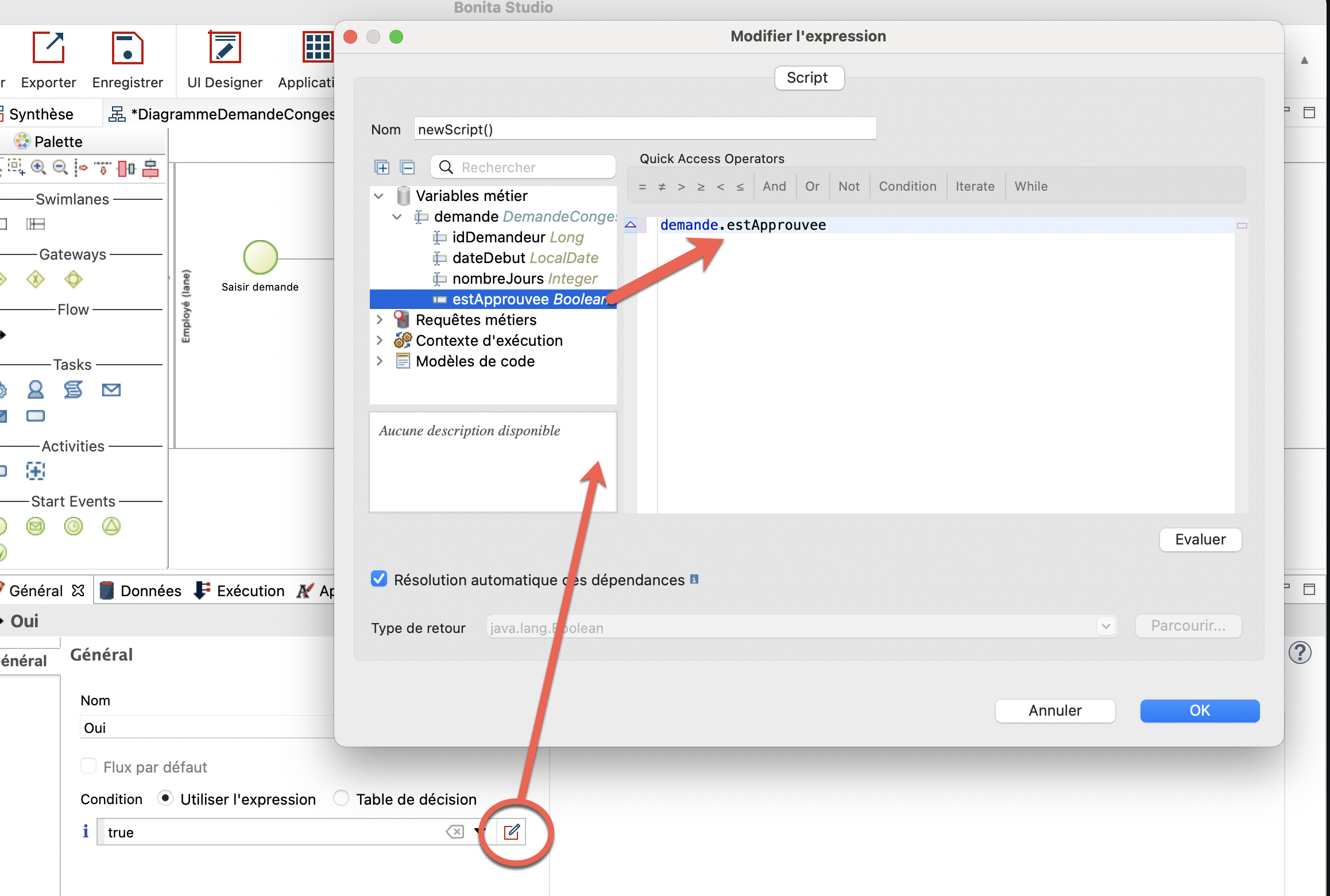
Task: Pick the XOR gateway icon
Action: point(35,280)
